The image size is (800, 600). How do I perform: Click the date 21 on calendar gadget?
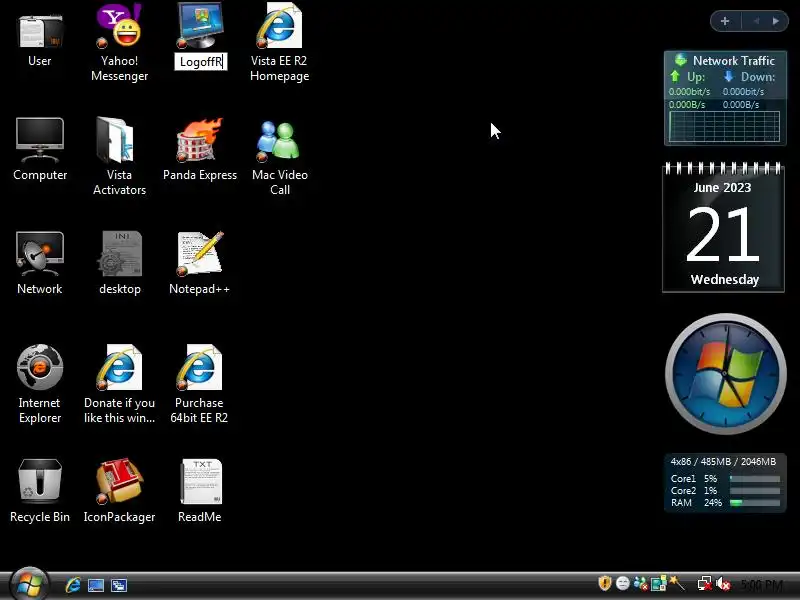[723, 235]
